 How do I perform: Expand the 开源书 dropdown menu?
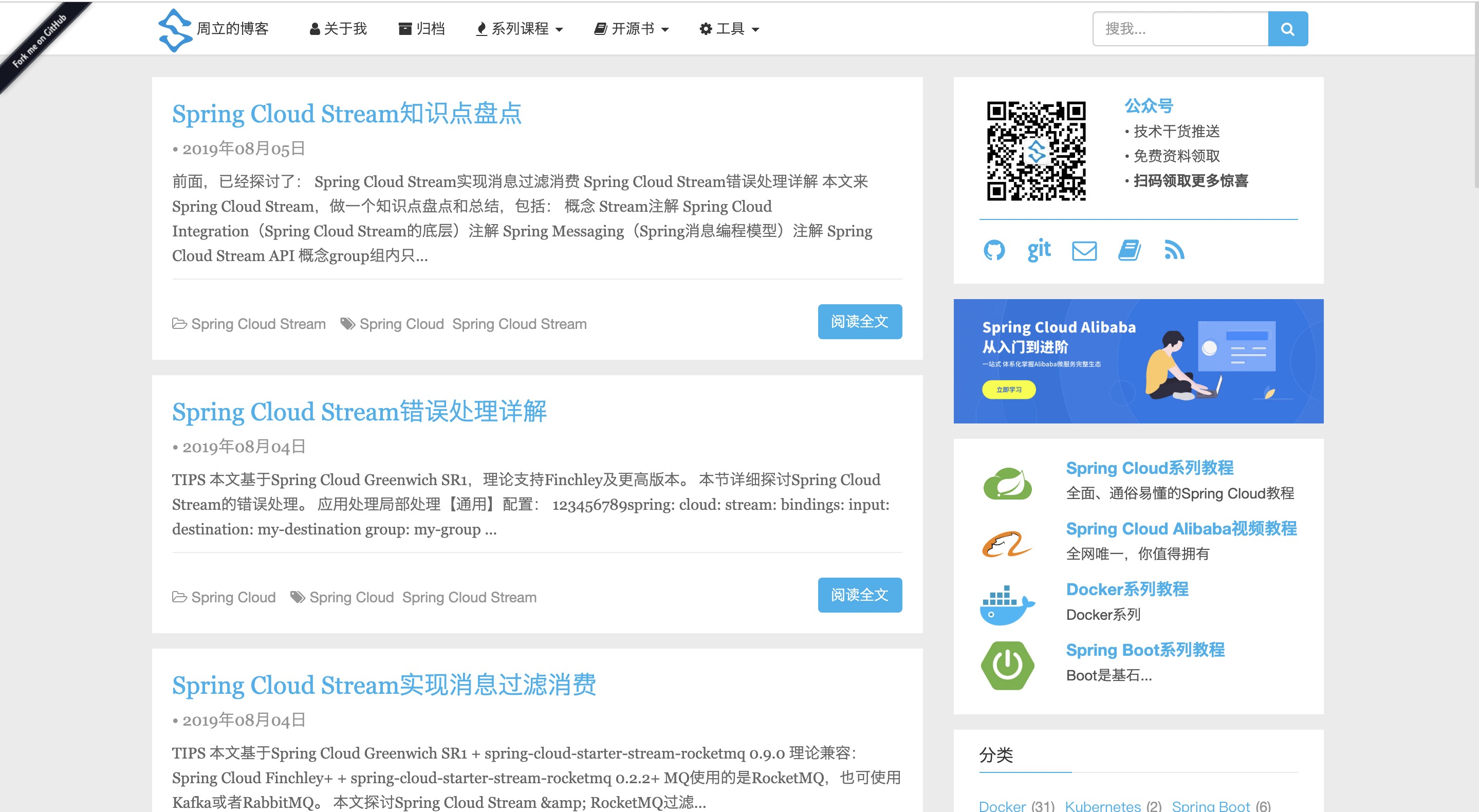631,29
